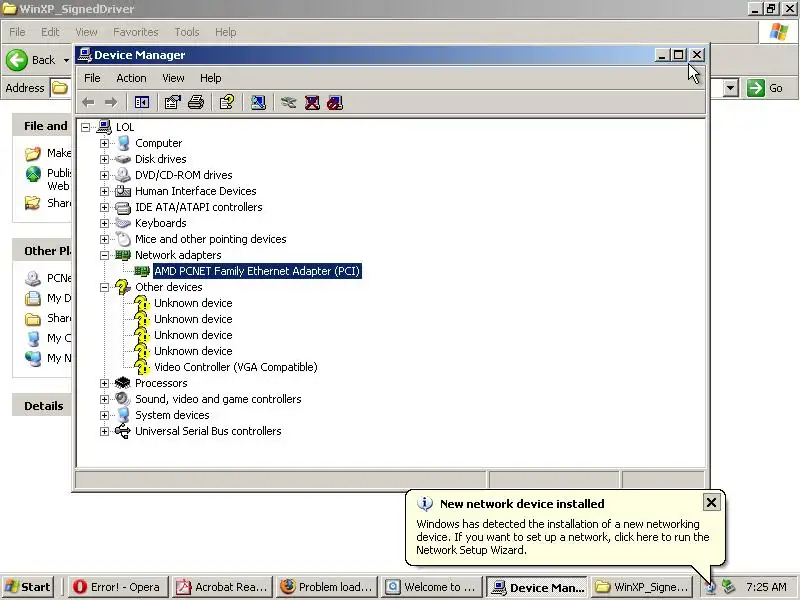Click the Forward arrow in Device Manager toolbar
Viewport: 800px width, 600px height.
pos(111,103)
